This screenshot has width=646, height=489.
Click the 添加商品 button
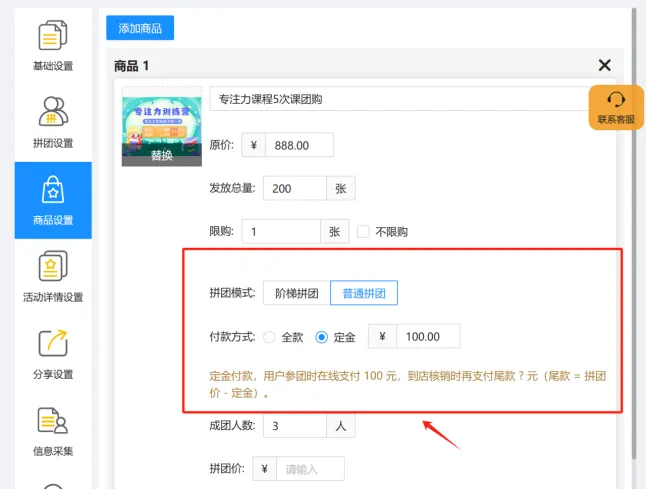click(x=140, y=28)
